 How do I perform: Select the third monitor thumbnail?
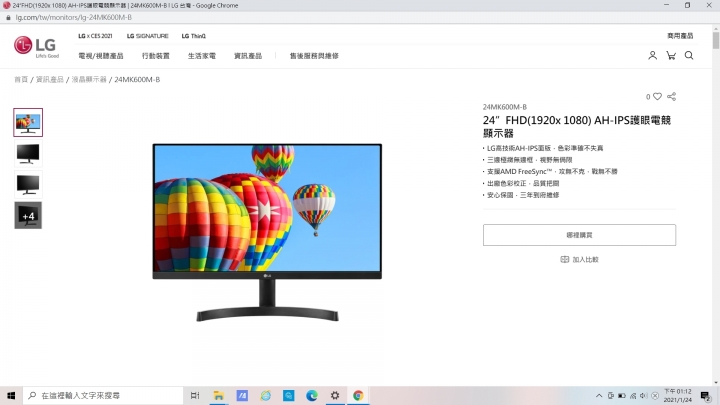tap(28, 185)
